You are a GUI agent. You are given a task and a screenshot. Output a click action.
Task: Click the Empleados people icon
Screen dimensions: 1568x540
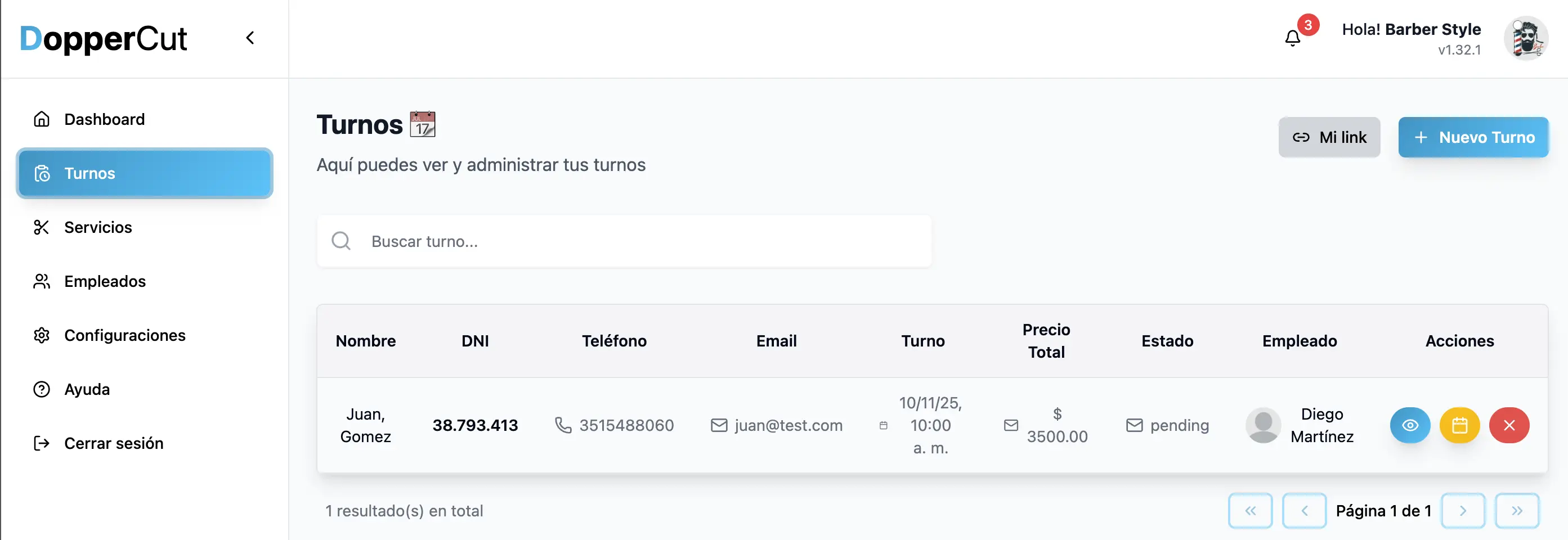click(x=41, y=281)
